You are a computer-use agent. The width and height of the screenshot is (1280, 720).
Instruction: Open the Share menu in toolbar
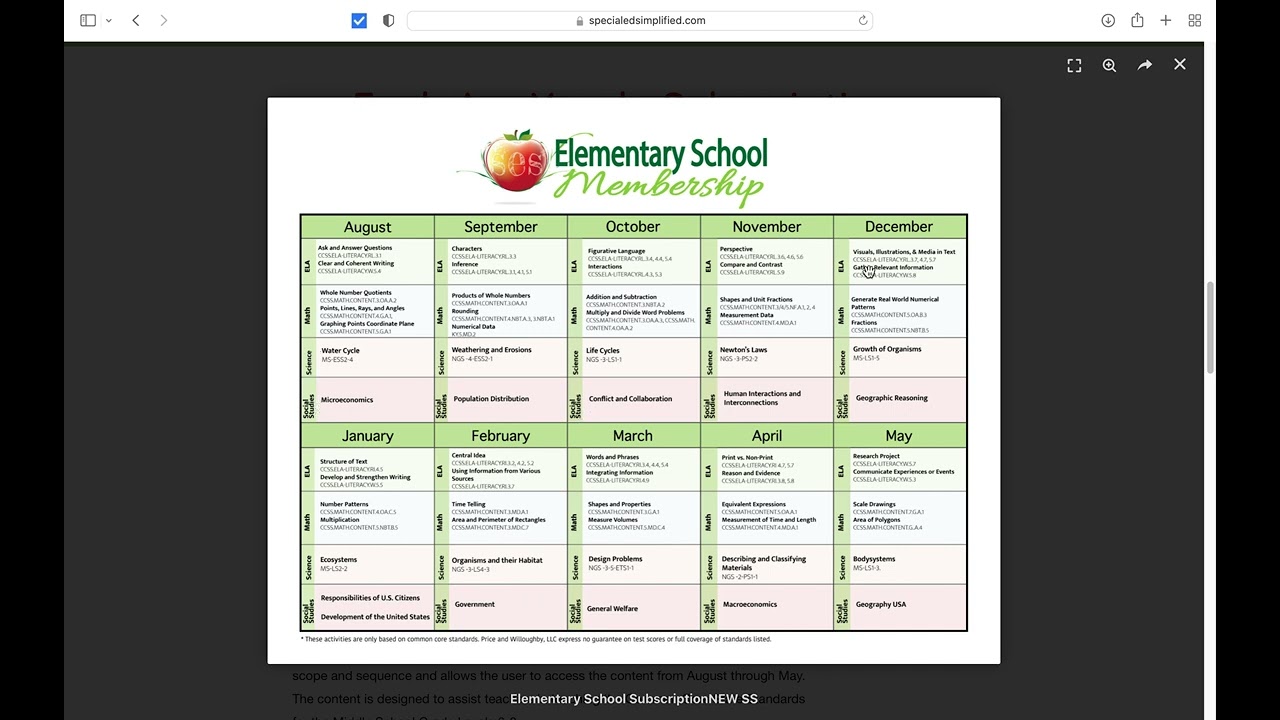pyautogui.click(x=1137, y=20)
